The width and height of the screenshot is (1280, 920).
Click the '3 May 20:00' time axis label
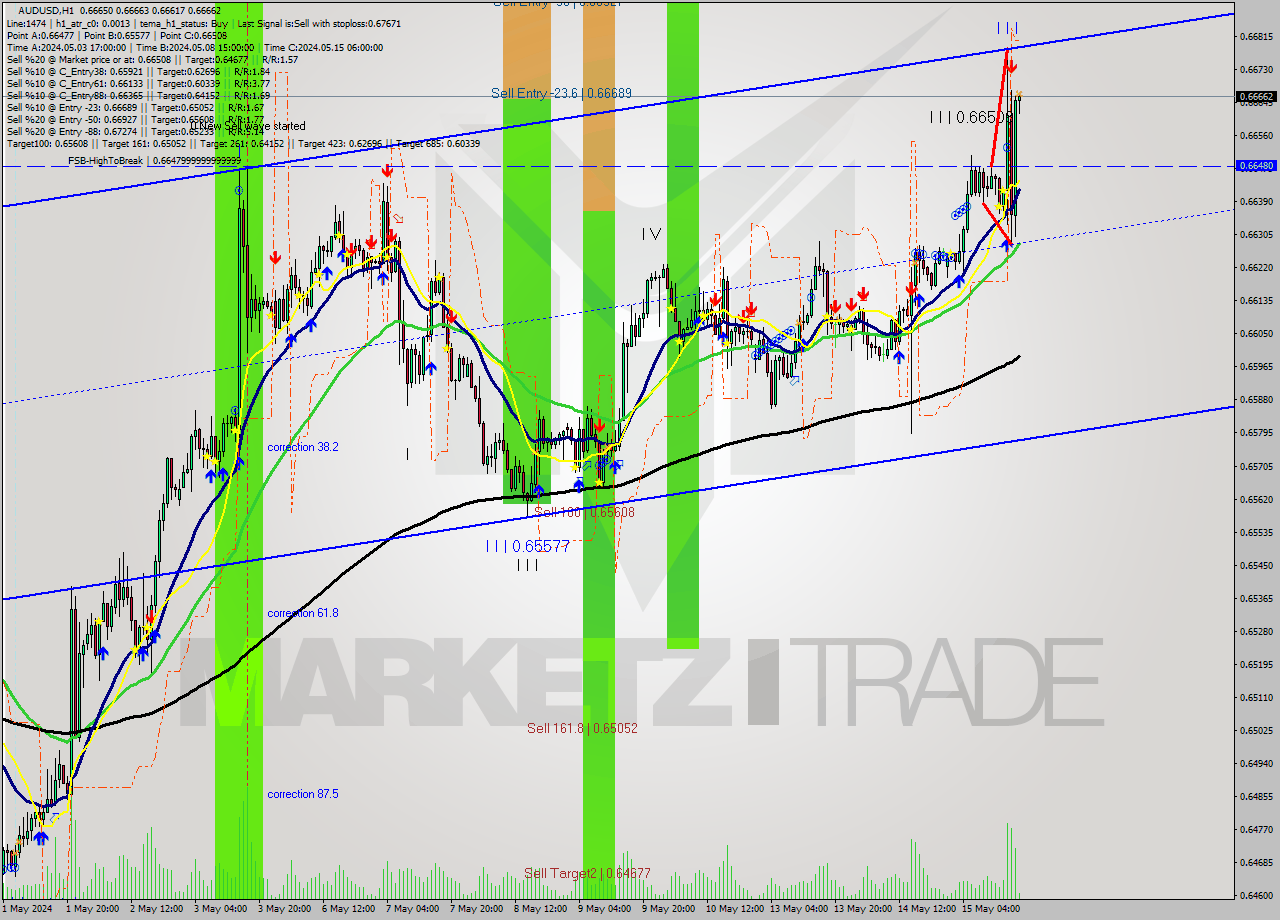(x=286, y=909)
